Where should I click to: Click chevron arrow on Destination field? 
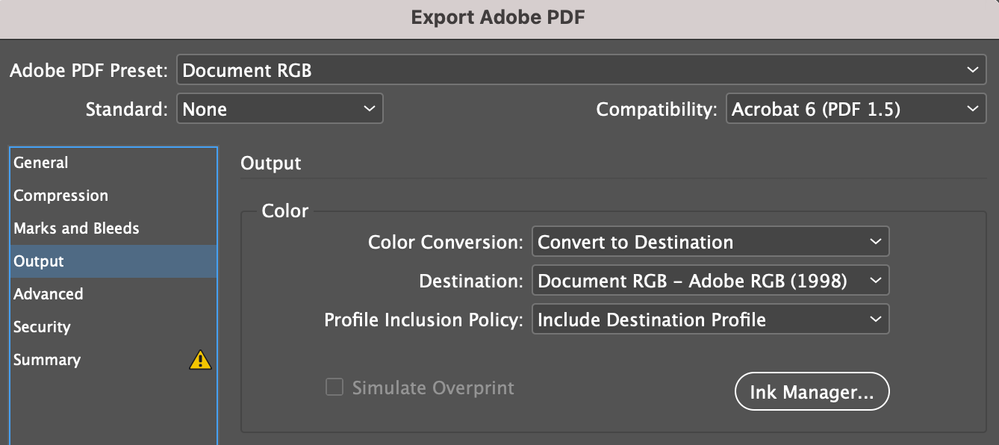tap(875, 281)
